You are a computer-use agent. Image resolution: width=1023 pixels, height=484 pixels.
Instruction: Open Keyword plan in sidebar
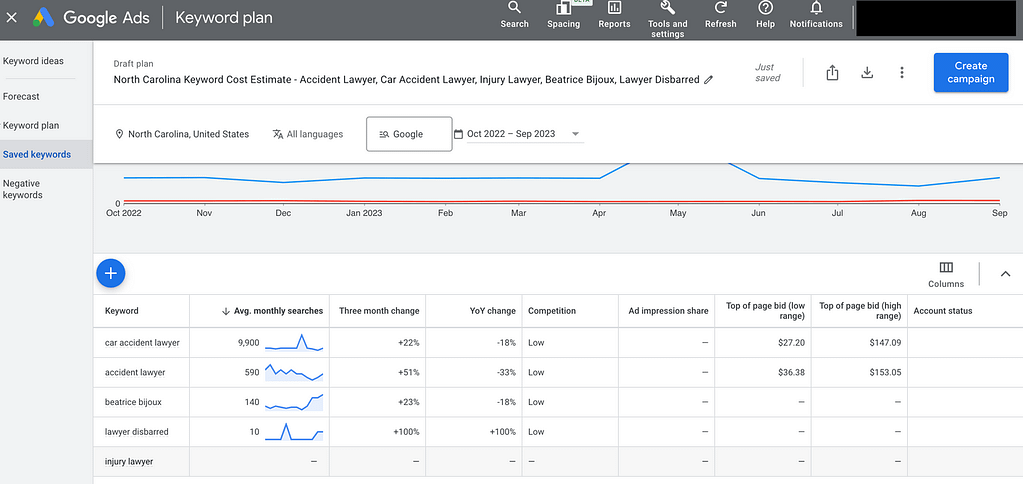(x=31, y=125)
